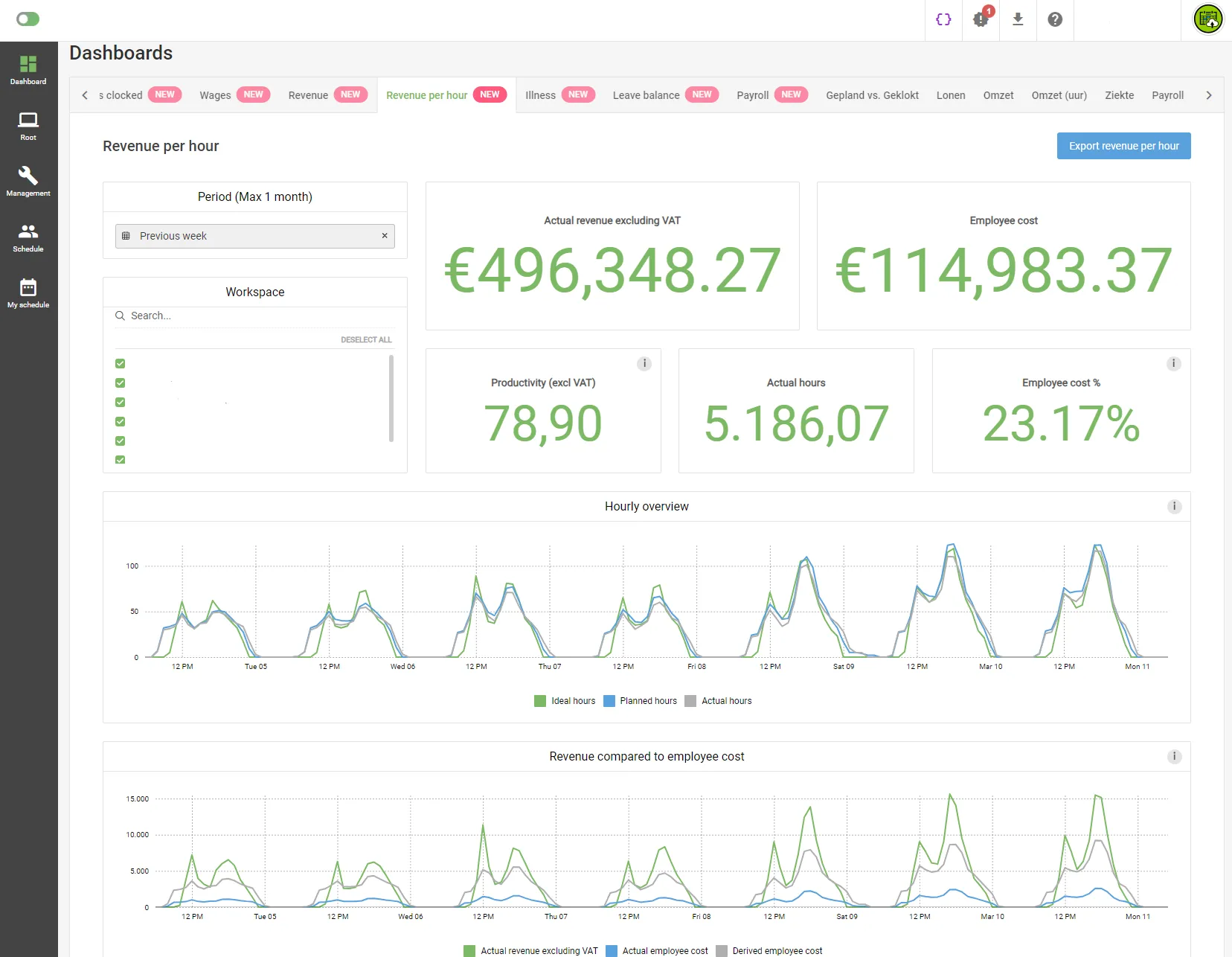Open Schedule in the sidebar
This screenshot has width=1232, height=957.
tap(28, 237)
